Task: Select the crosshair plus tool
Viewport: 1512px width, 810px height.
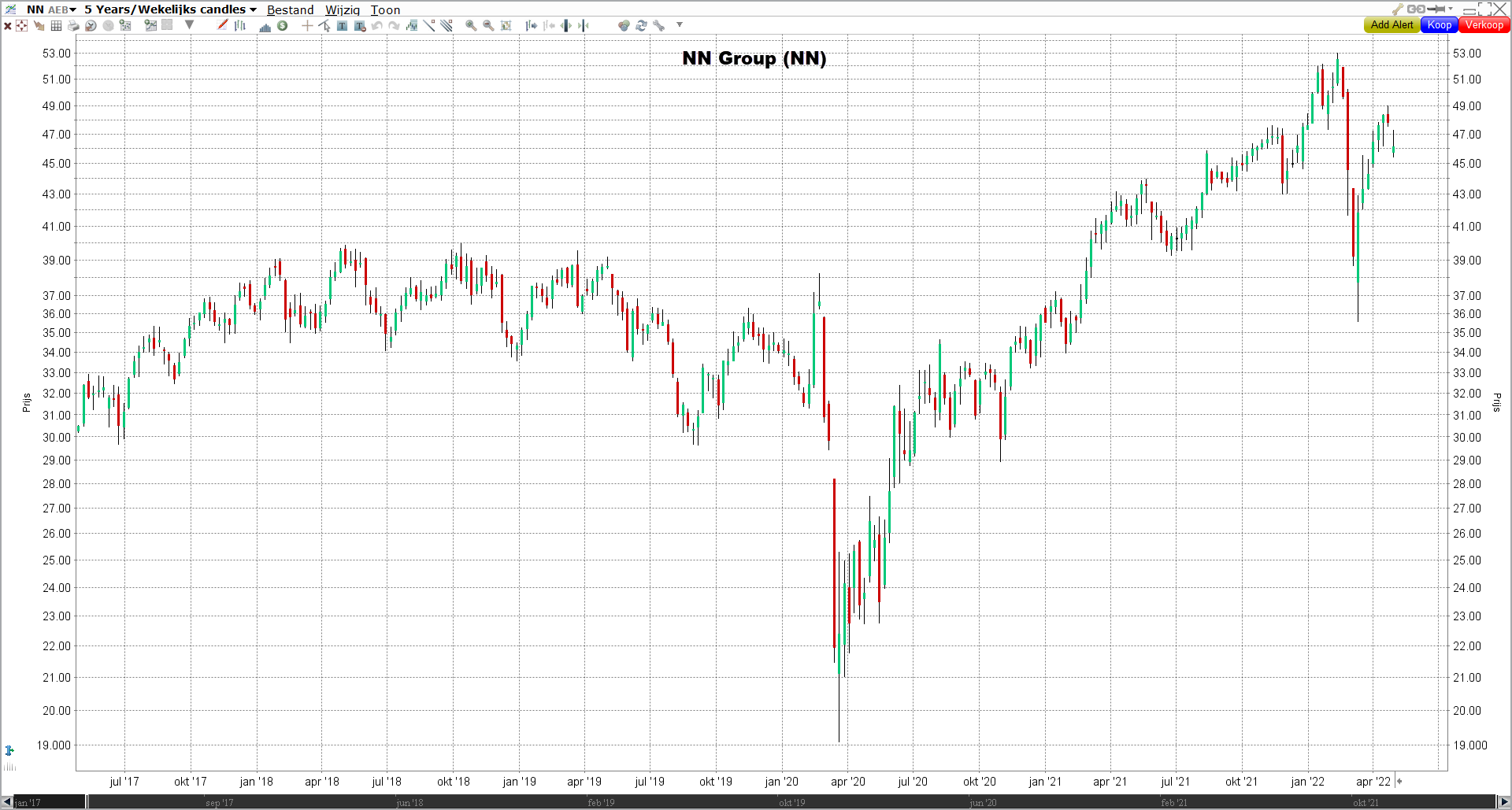Action: [x=307, y=26]
